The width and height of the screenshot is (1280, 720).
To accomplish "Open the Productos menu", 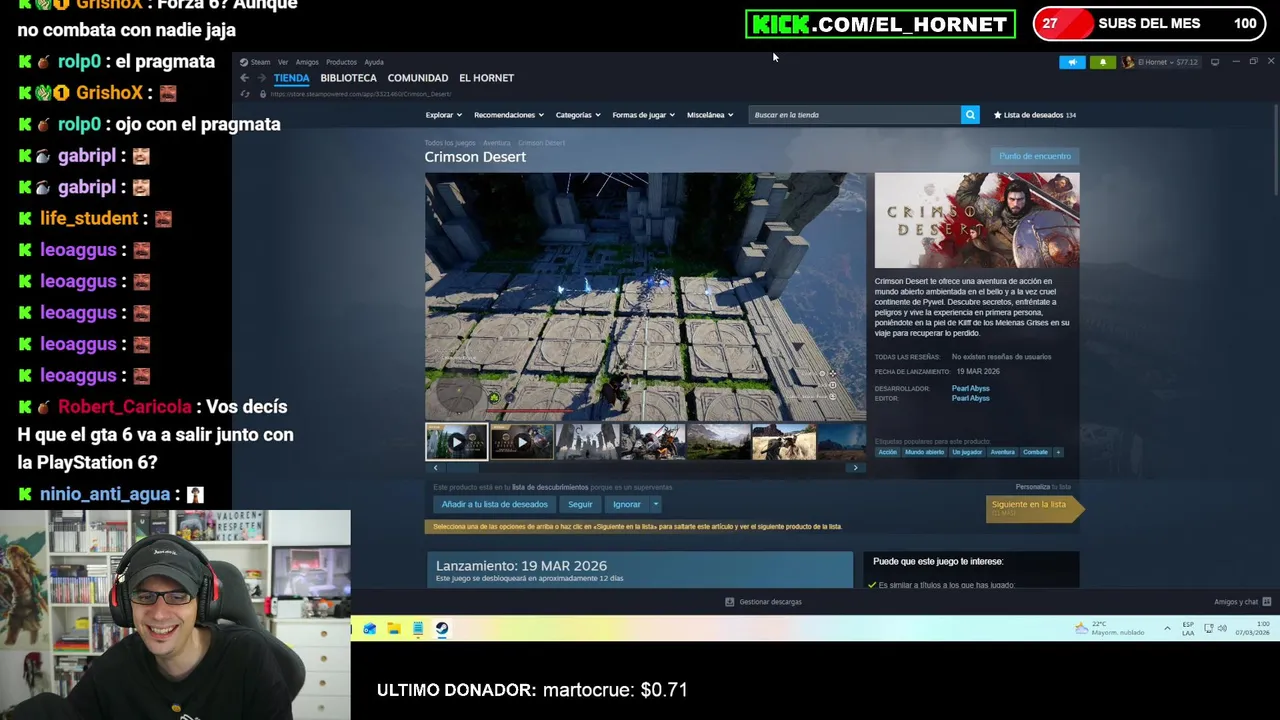I will click(x=341, y=62).
